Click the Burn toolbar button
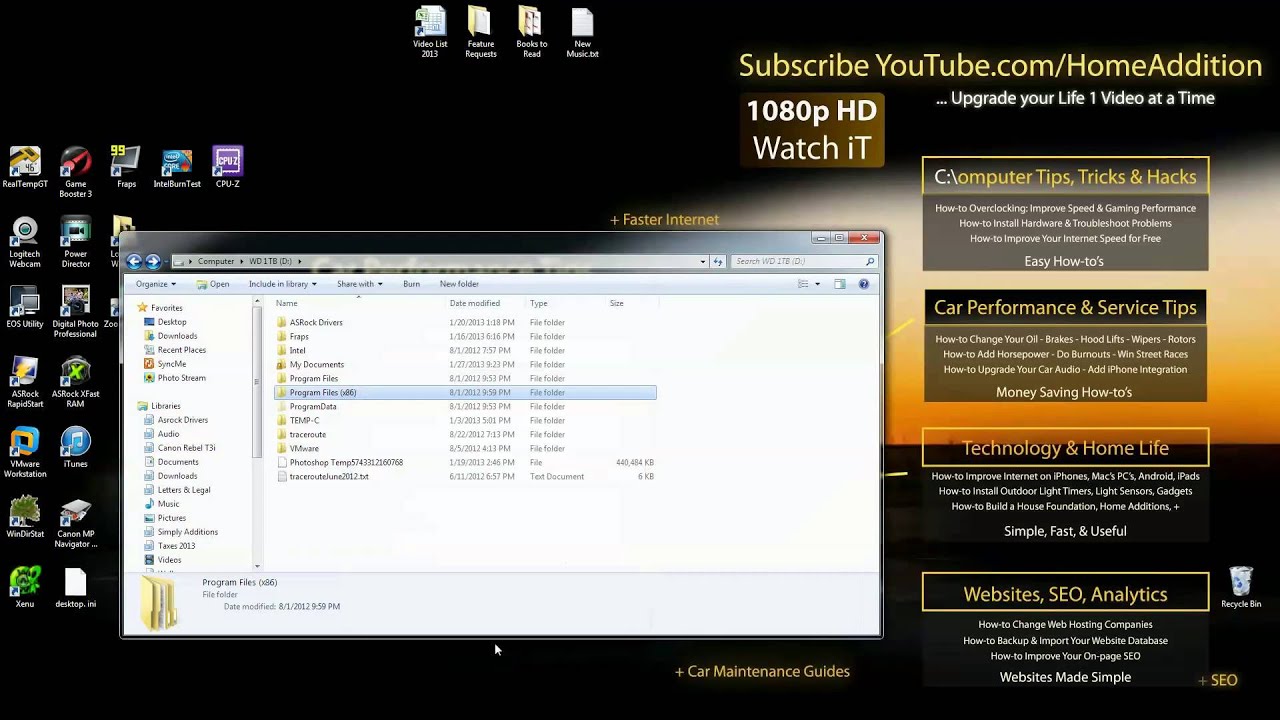 point(411,284)
